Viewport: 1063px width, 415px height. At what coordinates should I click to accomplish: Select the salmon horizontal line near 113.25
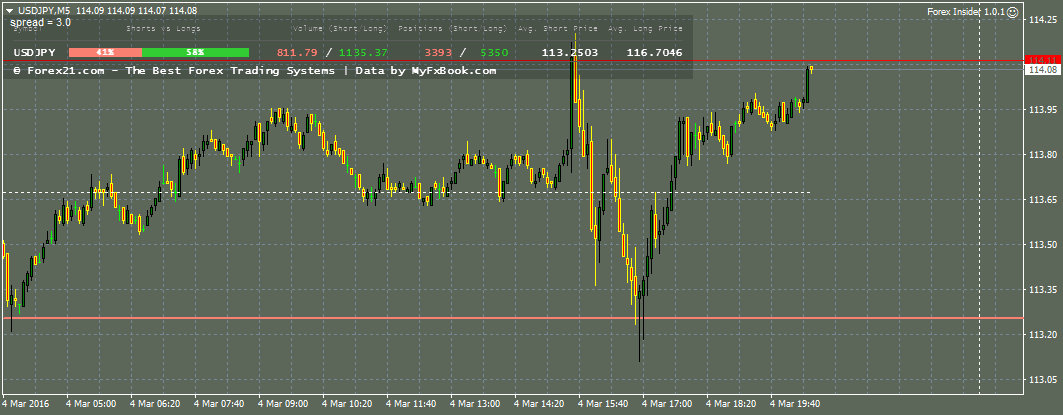pyautogui.click(x=513, y=317)
